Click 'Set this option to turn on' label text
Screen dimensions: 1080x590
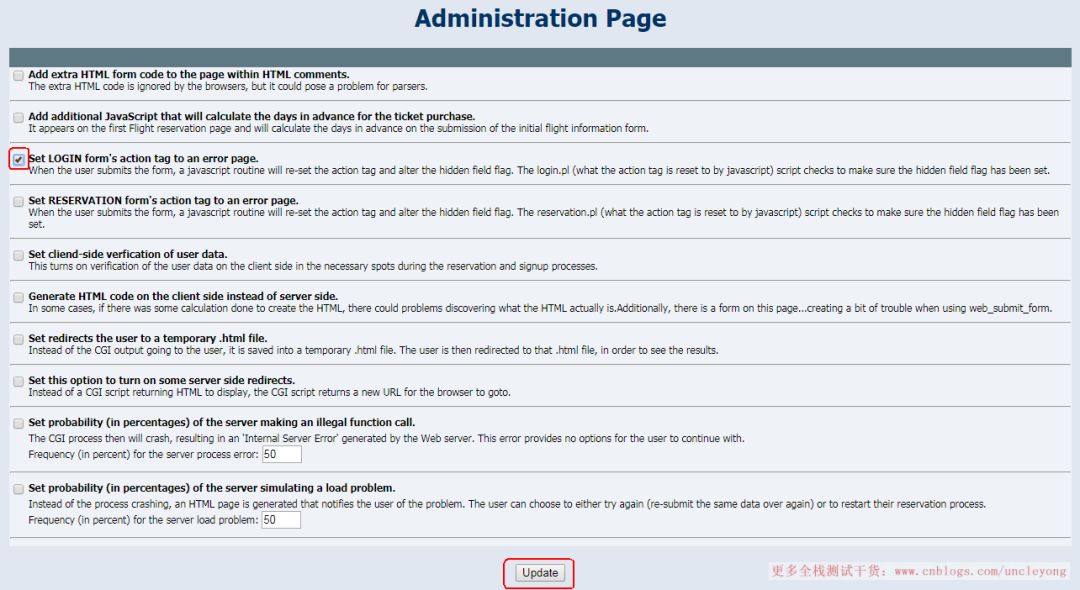tap(161, 380)
